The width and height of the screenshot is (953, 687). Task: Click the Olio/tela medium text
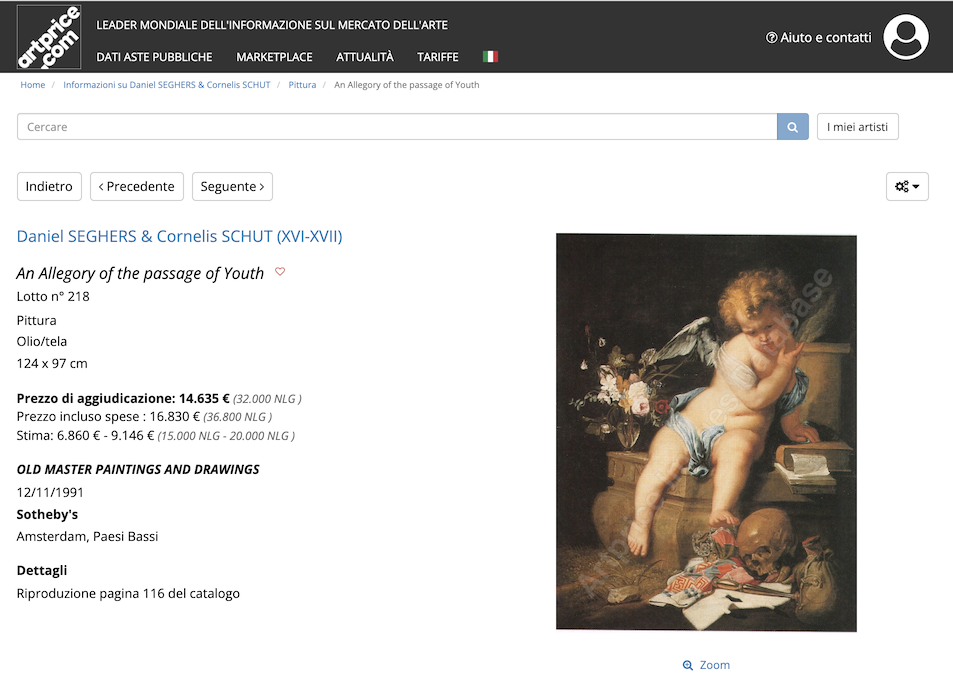point(42,342)
